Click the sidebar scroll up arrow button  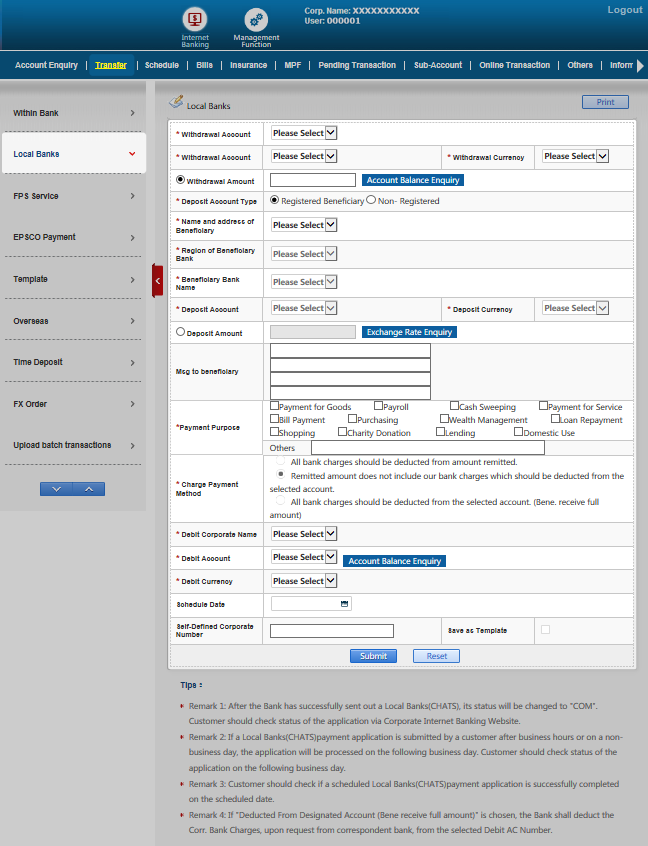89,489
